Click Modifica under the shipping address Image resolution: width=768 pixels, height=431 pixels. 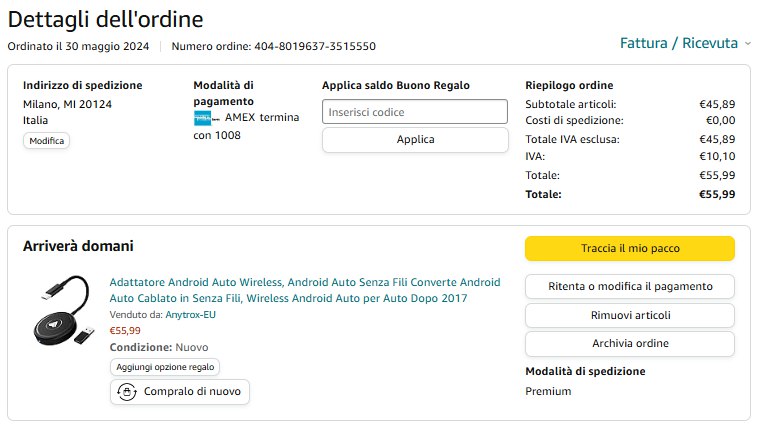coord(47,141)
